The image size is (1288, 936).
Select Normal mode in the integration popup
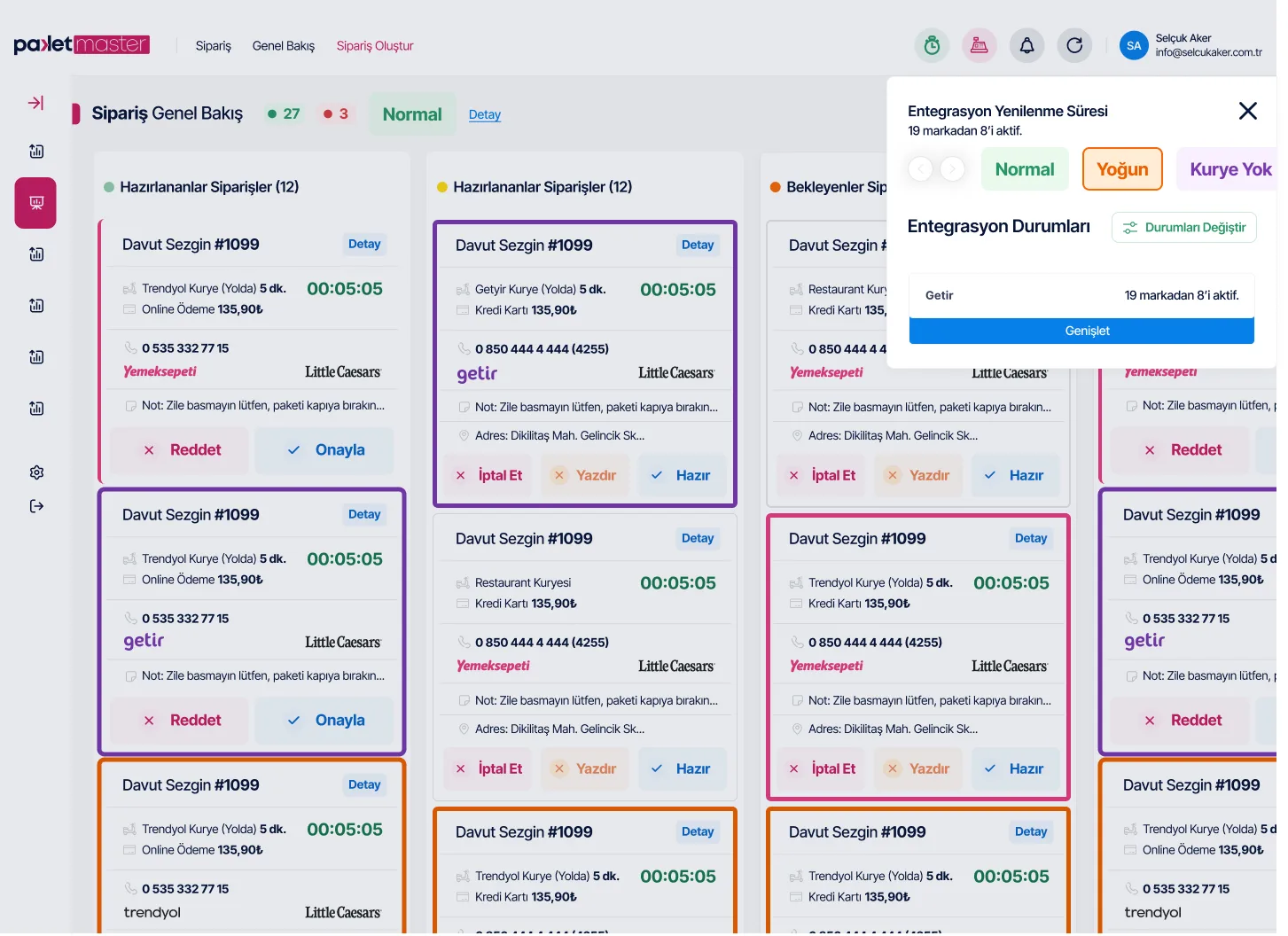1025,169
